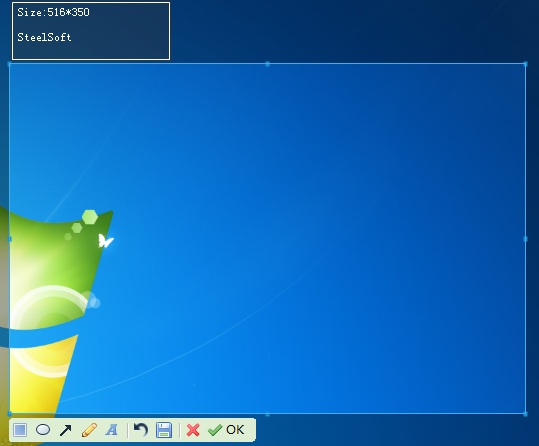Choose the arrow annotation tool

66,430
